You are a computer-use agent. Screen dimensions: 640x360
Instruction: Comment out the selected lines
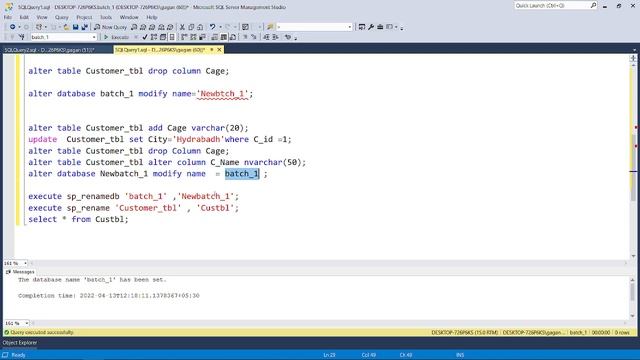point(245,37)
